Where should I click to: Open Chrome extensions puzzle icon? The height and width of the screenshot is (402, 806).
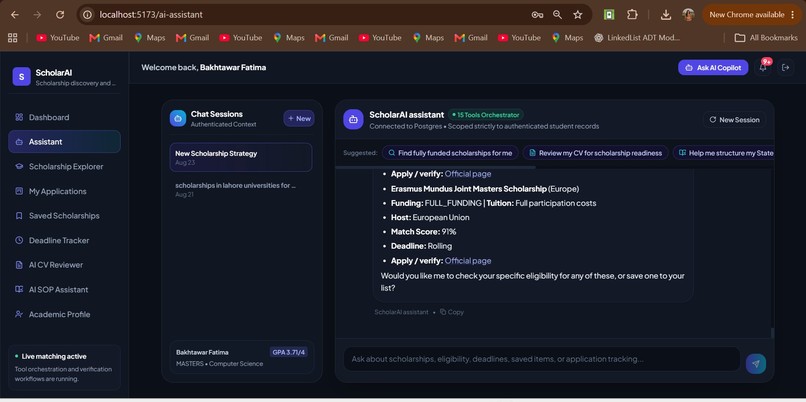point(632,15)
